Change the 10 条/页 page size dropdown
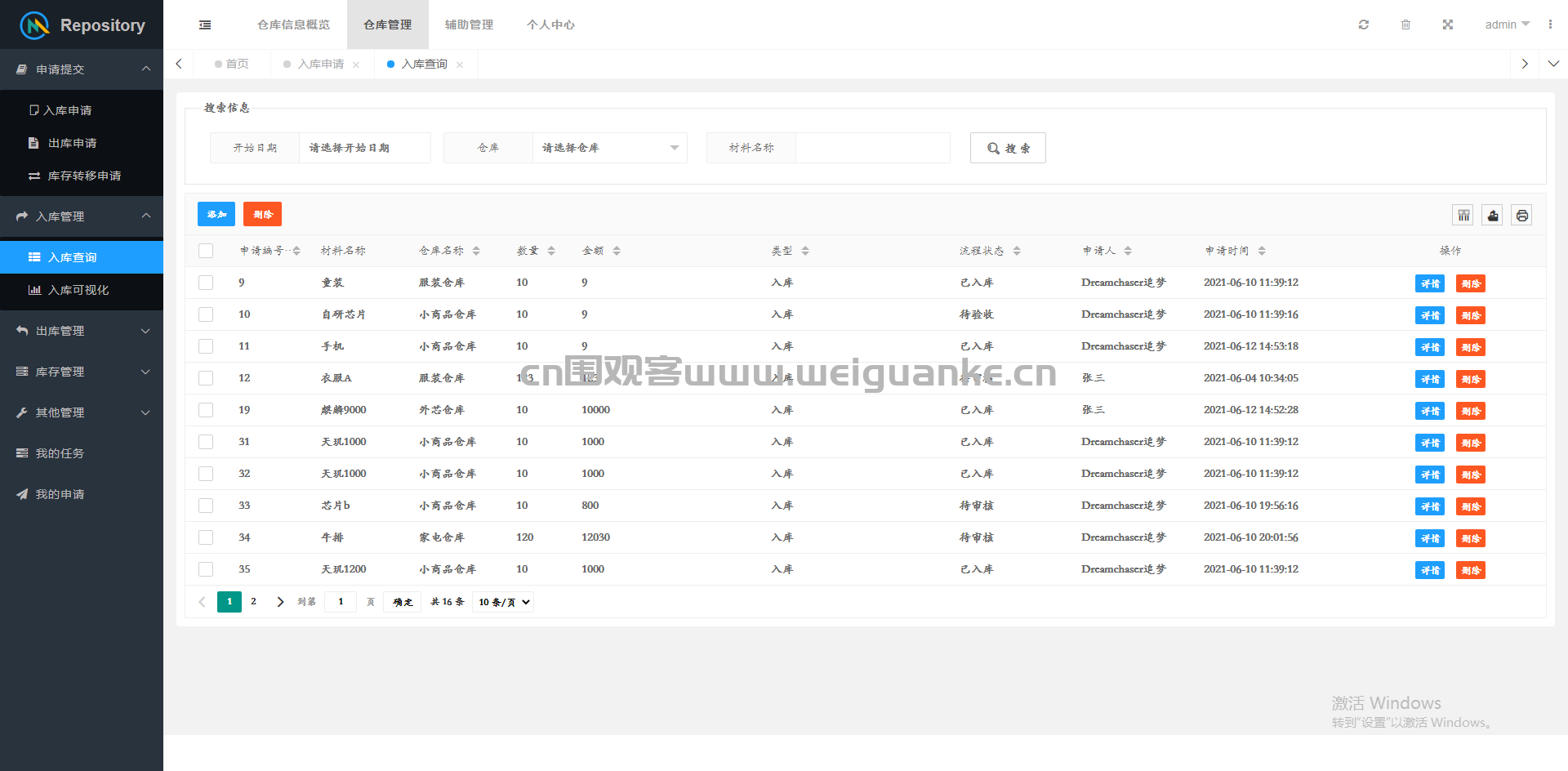This screenshot has width=1568, height=771. click(503, 602)
